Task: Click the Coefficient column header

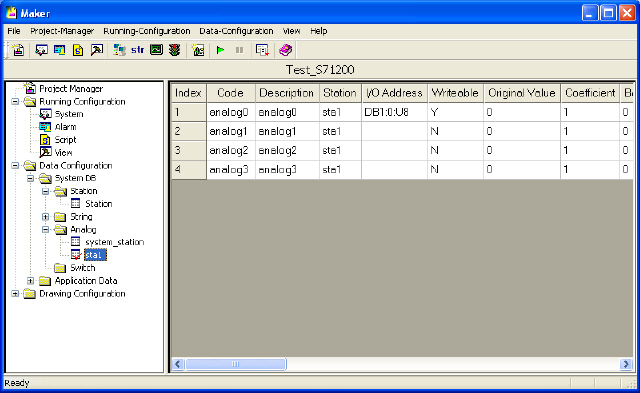Action: point(590,93)
